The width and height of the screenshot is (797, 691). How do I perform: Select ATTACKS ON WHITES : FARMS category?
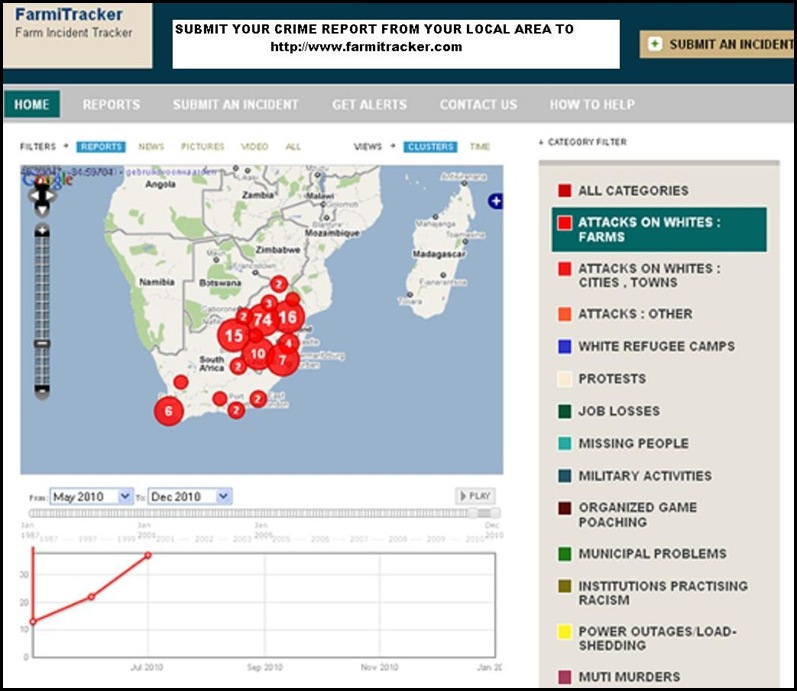[659, 229]
